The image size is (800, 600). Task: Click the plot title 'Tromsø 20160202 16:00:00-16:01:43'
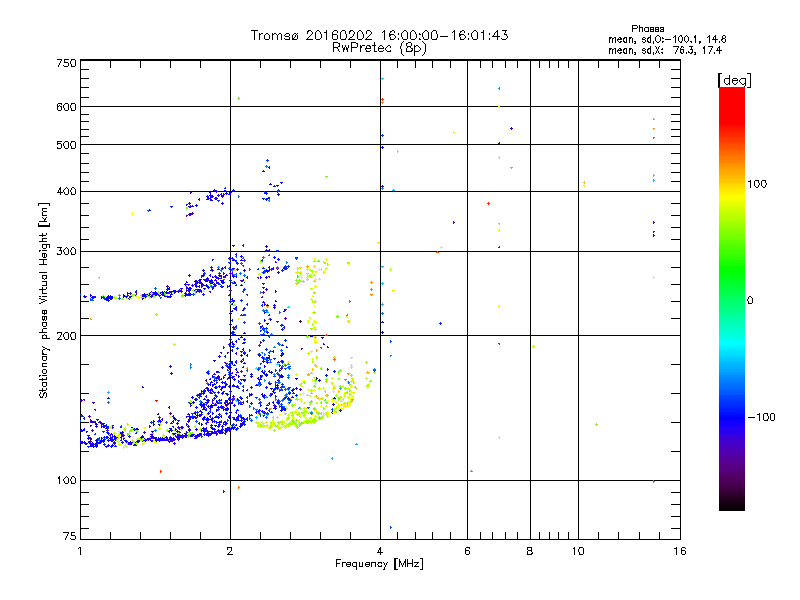tap(379, 35)
